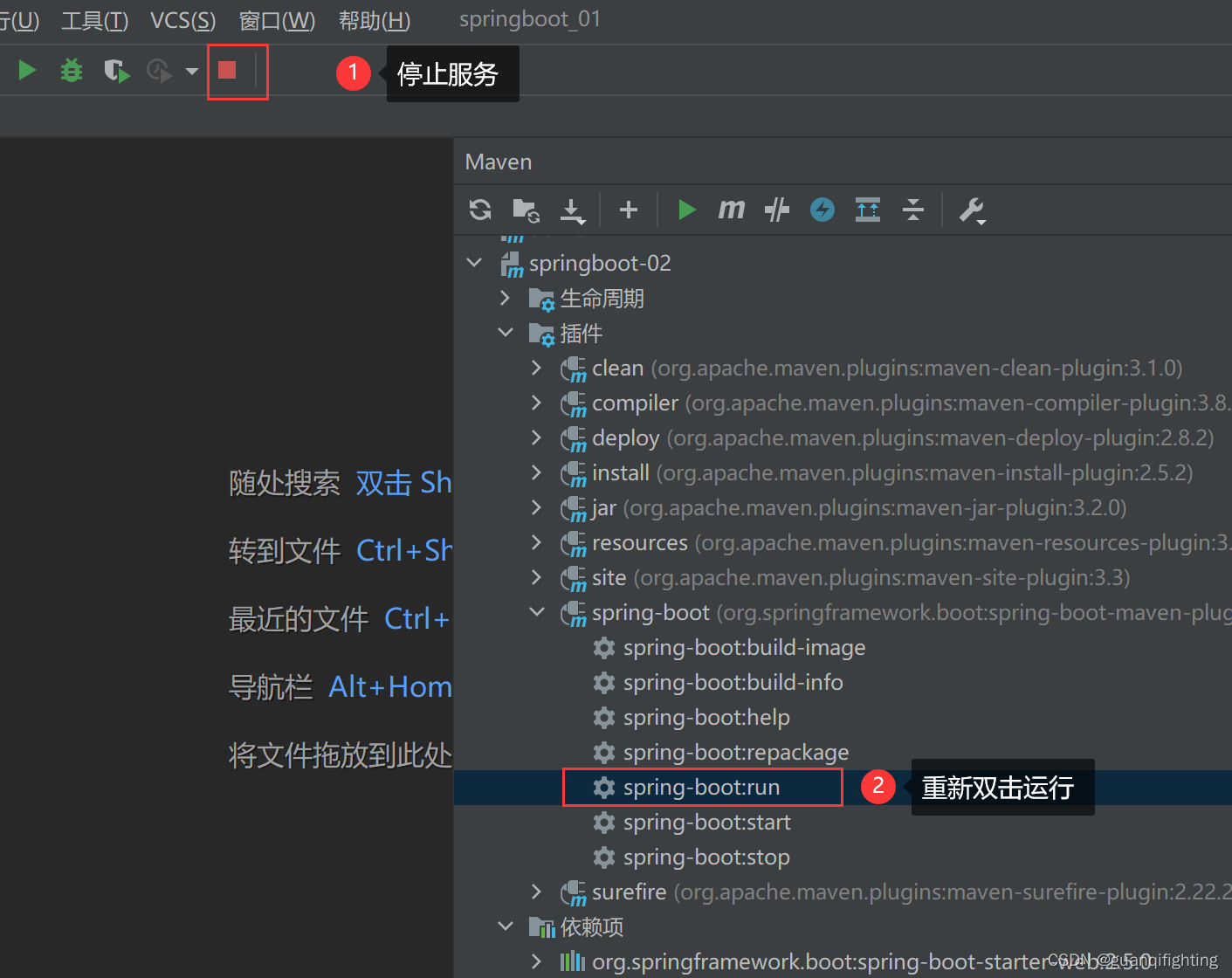1232x978 pixels.
Task: Open the 帮助 menu
Action: [374, 20]
